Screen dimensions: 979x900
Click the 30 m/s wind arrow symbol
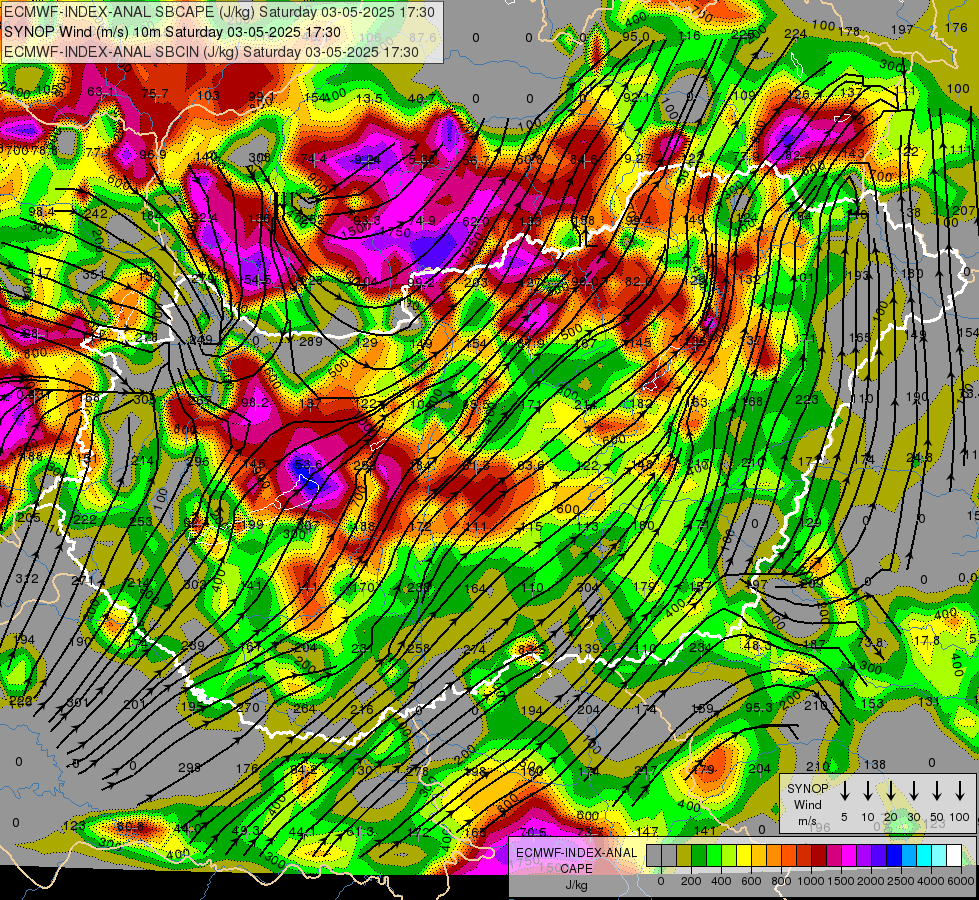[x=913, y=791]
